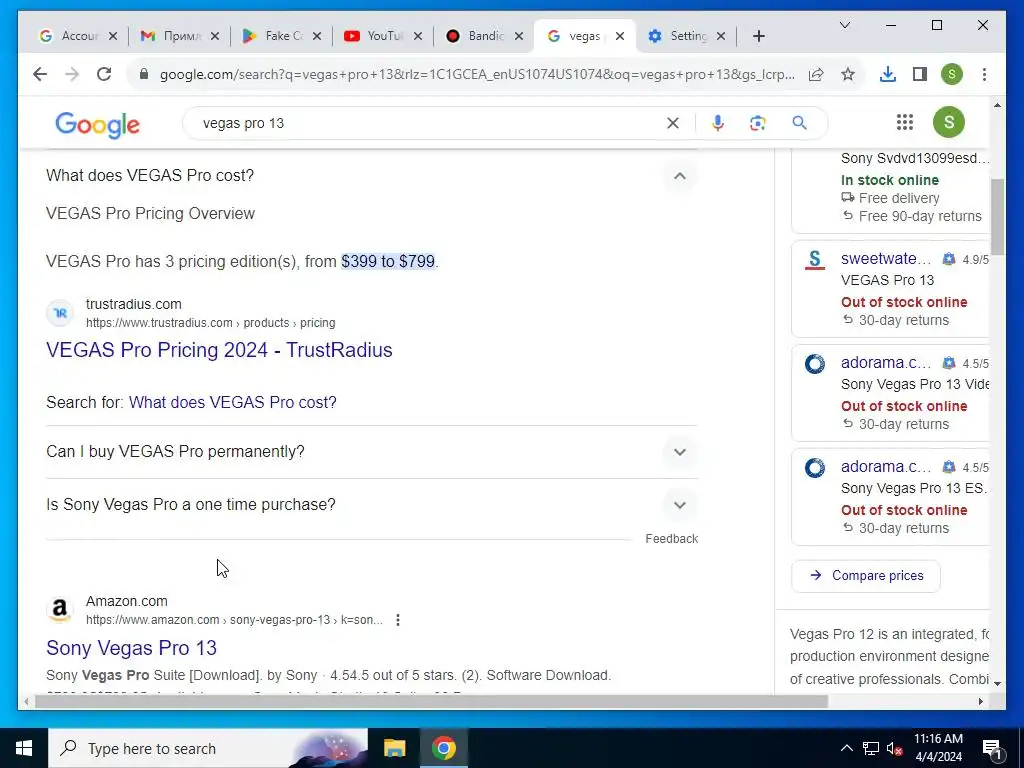Close the Account tab
Viewport: 1024px width, 768px height.
[113, 36]
